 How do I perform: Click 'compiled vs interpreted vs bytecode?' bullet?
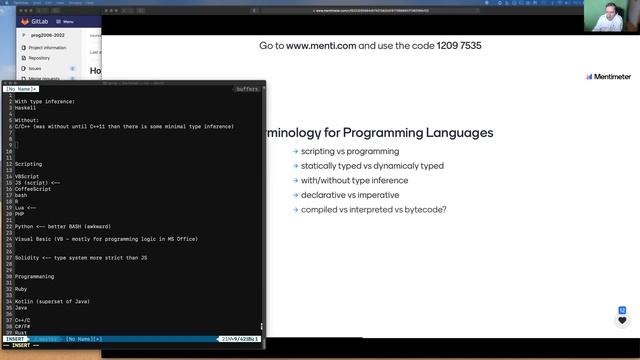373,210
